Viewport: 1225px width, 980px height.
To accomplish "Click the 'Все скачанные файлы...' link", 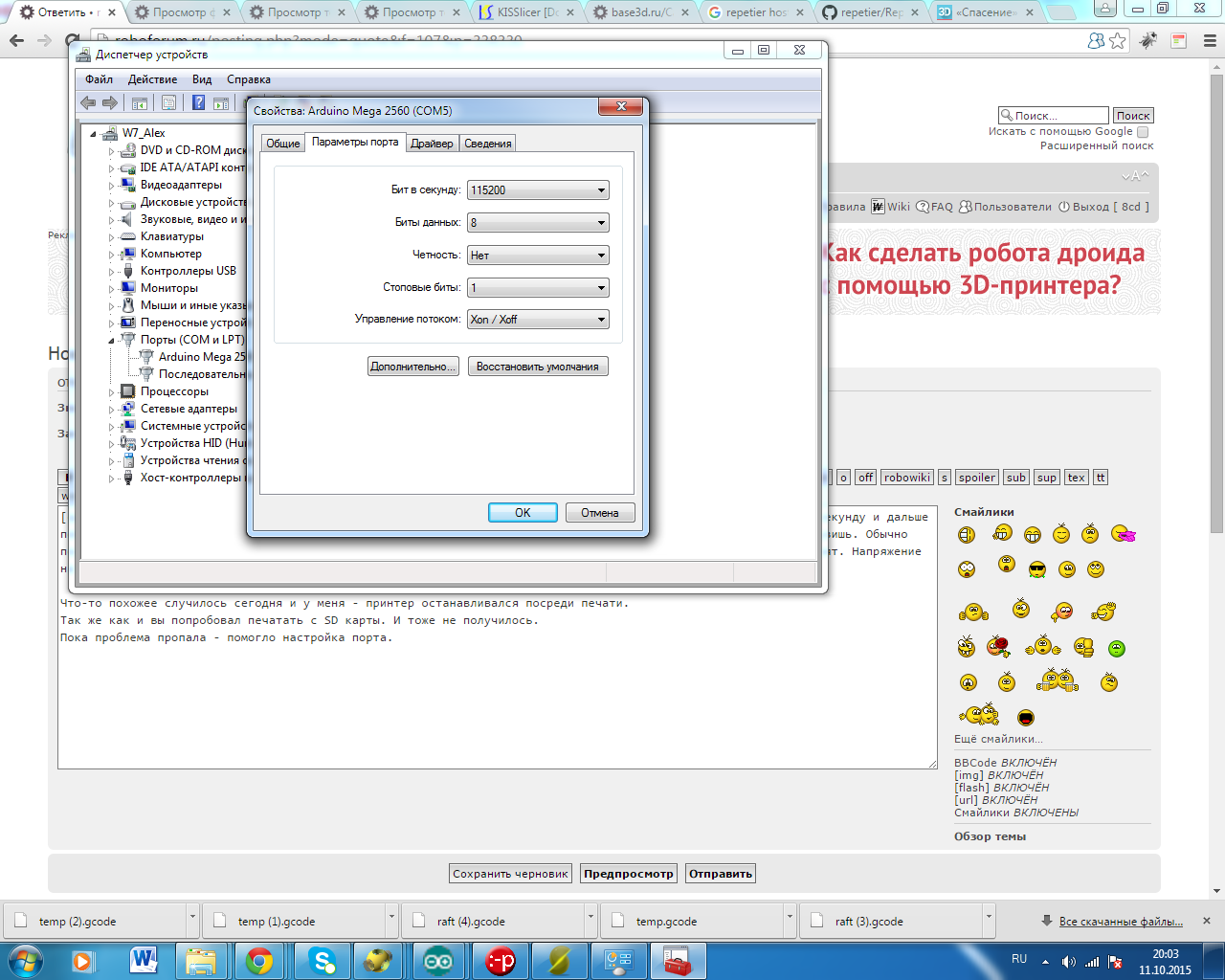I will pyautogui.click(x=1121, y=922).
